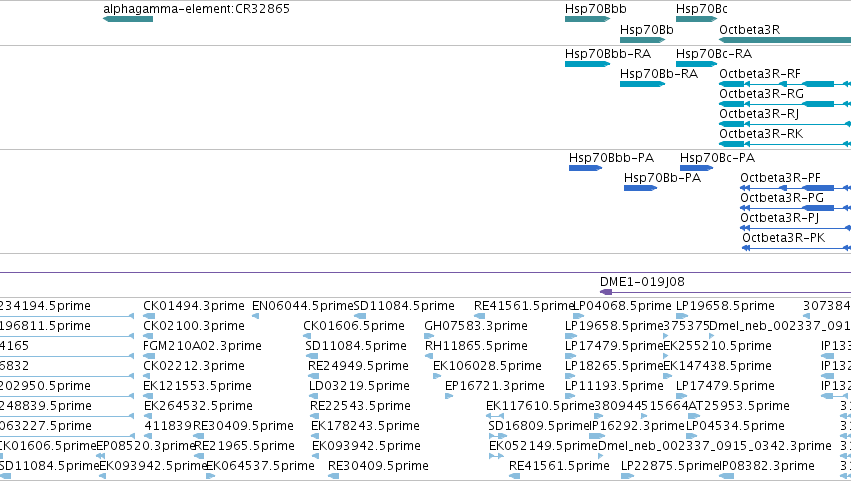Select the Octbeta3R-PK protein label
Image resolution: width=851 pixels, height=481 pixels.
click(783, 238)
